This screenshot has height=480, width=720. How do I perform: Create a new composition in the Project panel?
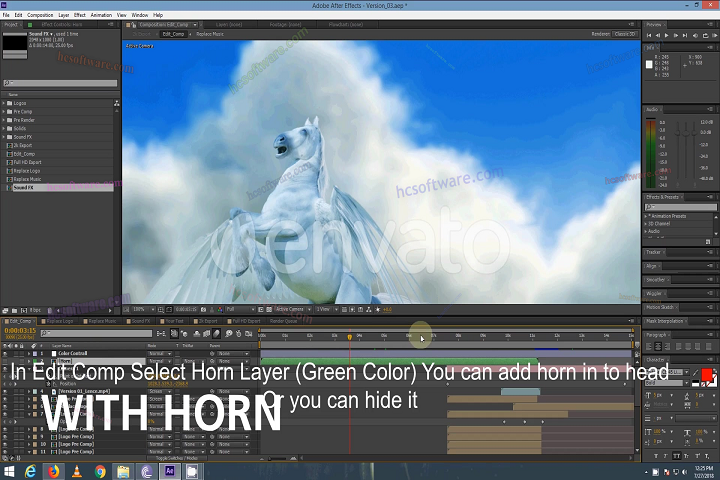(23, 311)
